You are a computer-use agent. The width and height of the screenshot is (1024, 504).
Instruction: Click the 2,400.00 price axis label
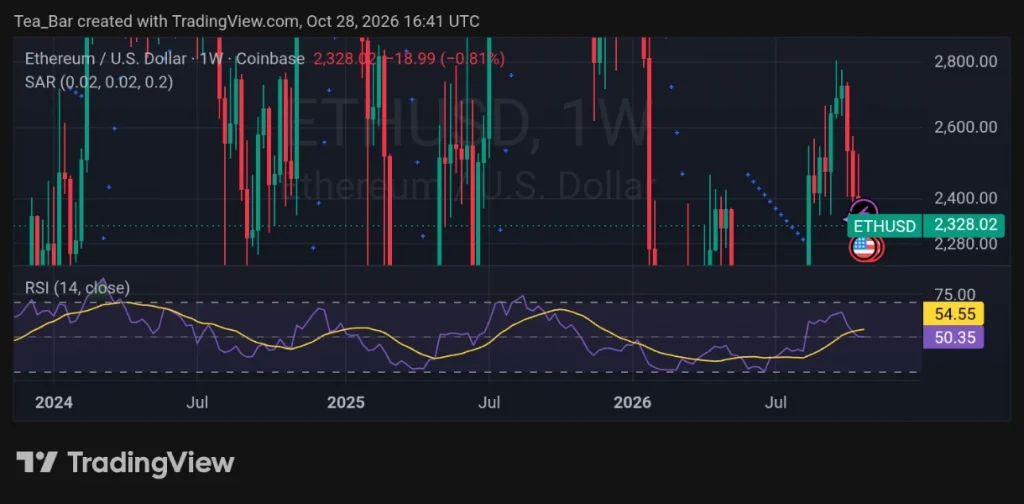coord(966,197)
